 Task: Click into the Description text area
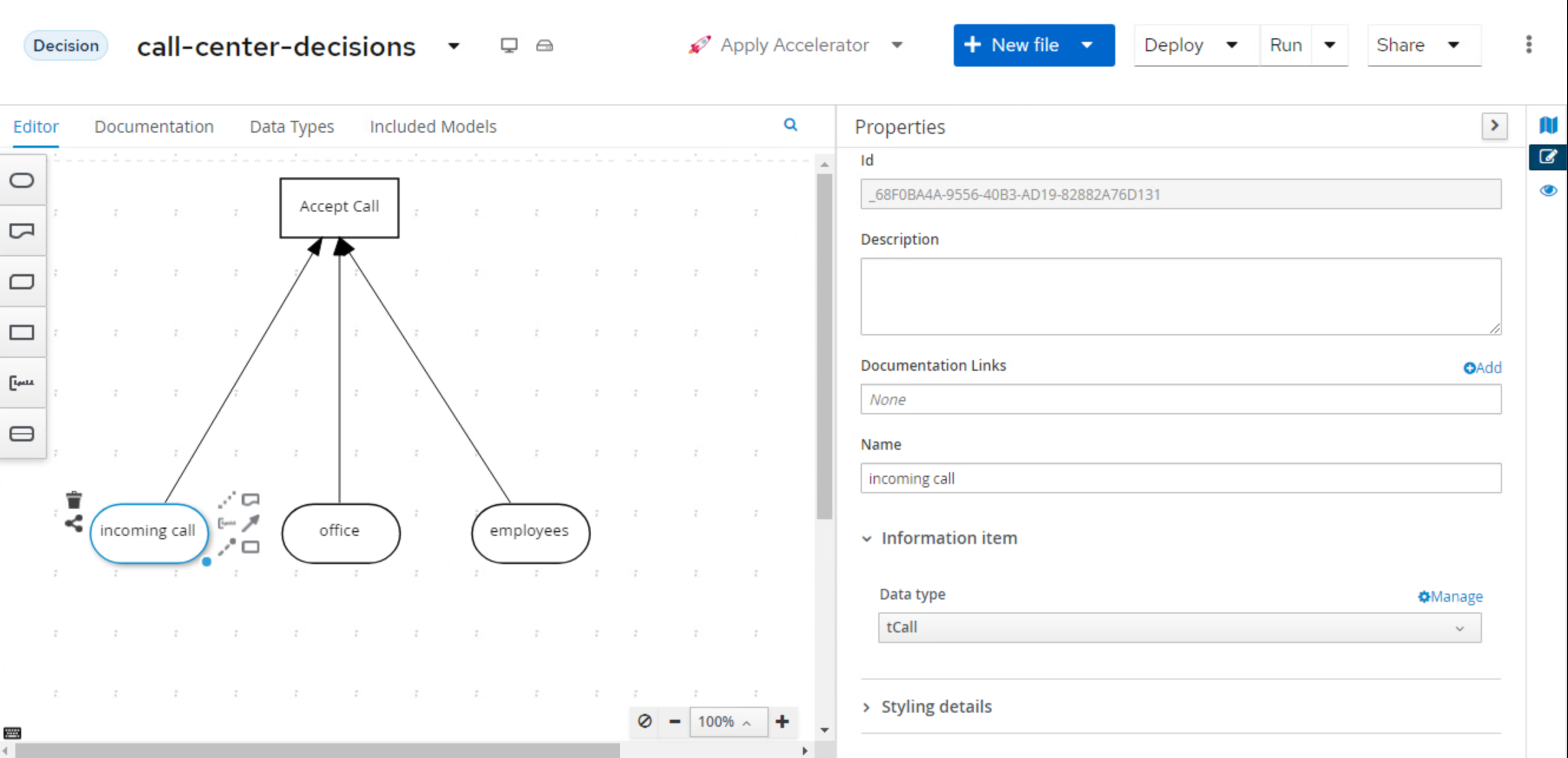pos(1180,296)
